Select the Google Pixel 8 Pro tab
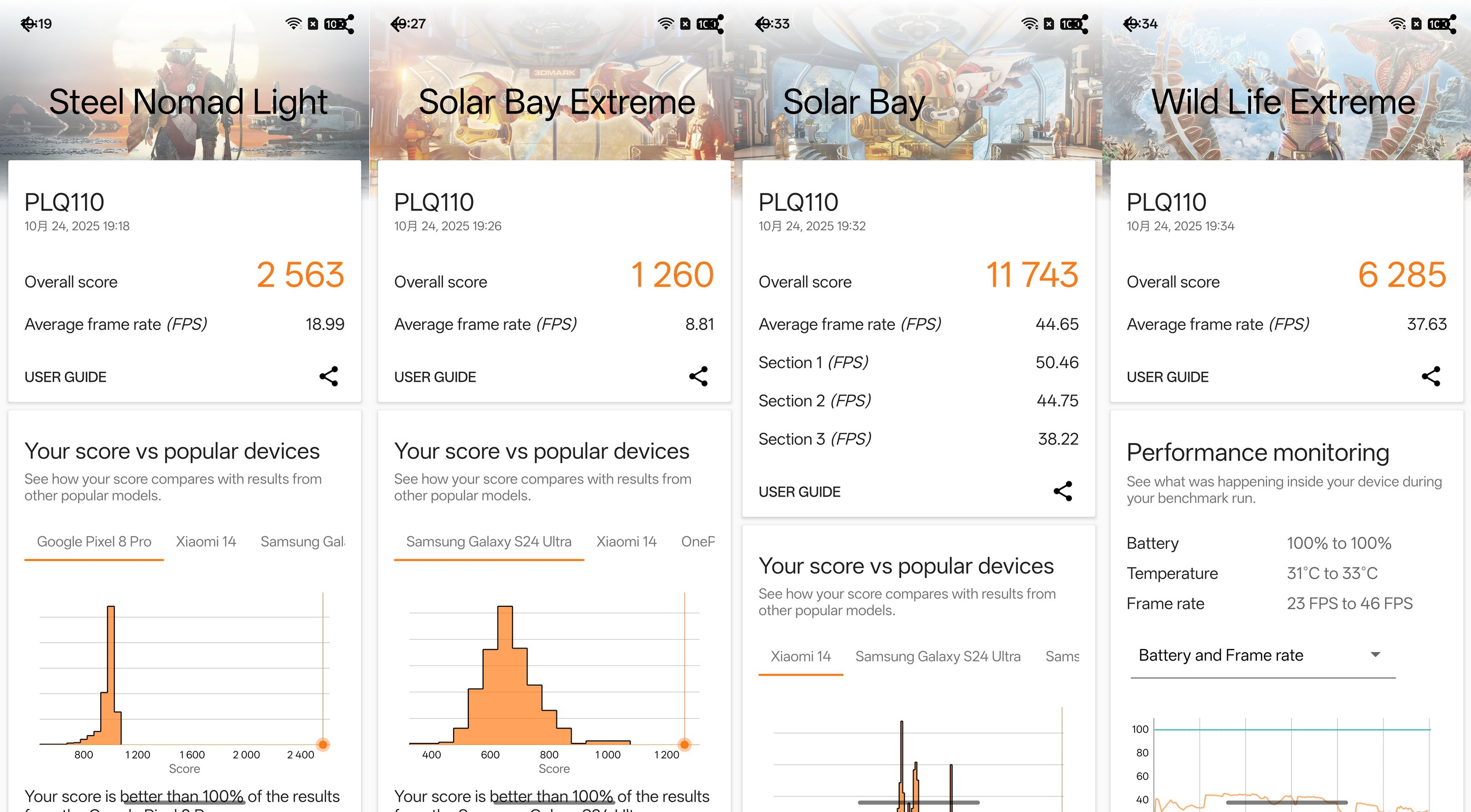 coord(94,542)
